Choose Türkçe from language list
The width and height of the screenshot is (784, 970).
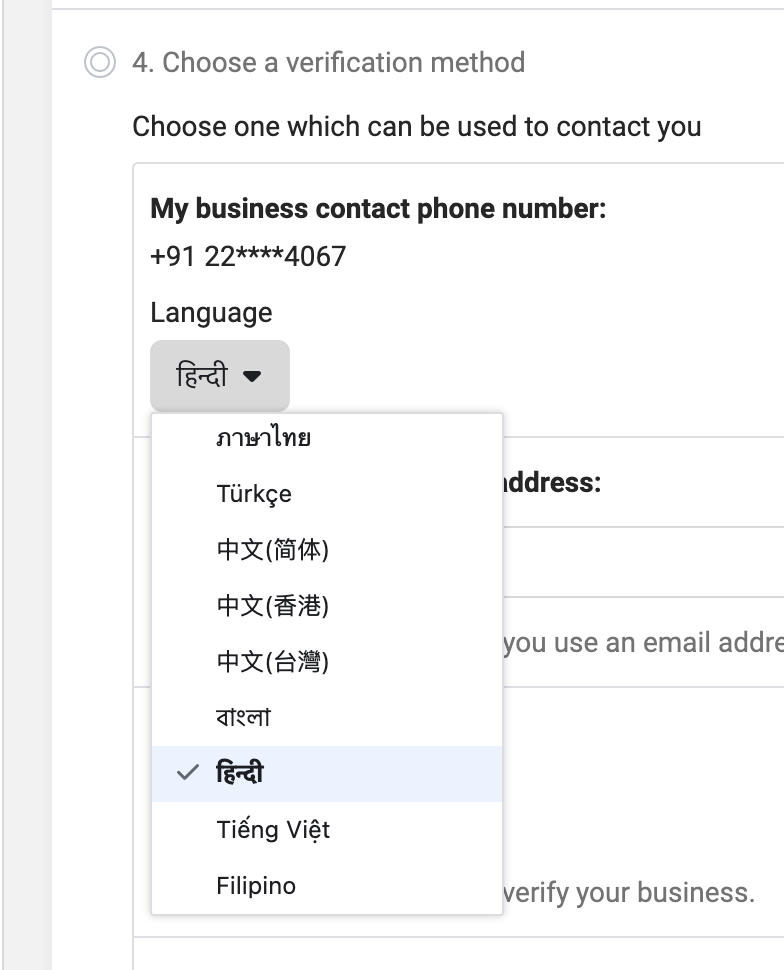[x=254, y=494]
